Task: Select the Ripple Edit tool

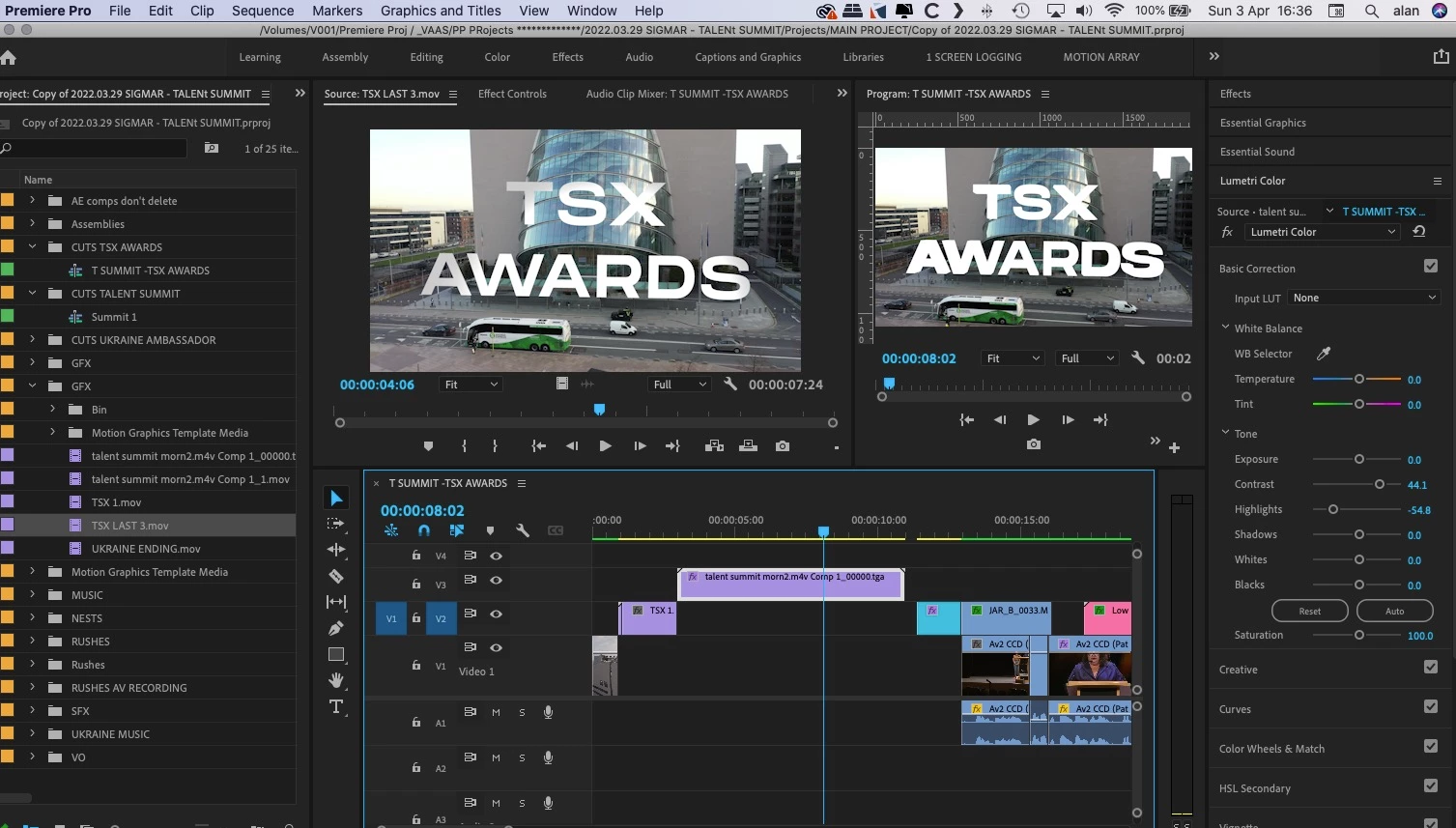Action: click(x=336, y=550)
